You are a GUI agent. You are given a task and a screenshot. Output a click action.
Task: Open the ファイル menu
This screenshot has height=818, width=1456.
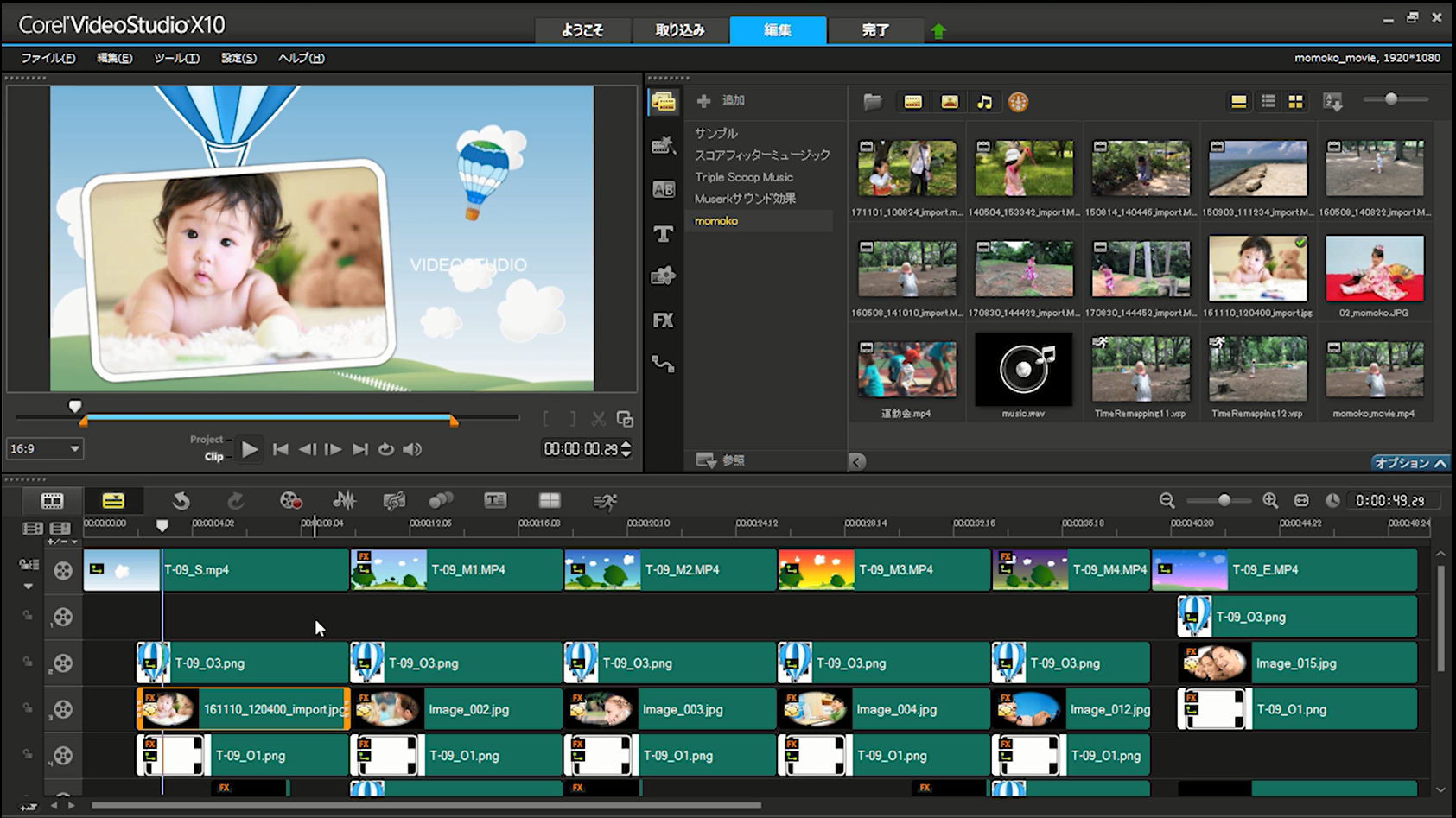48,58
